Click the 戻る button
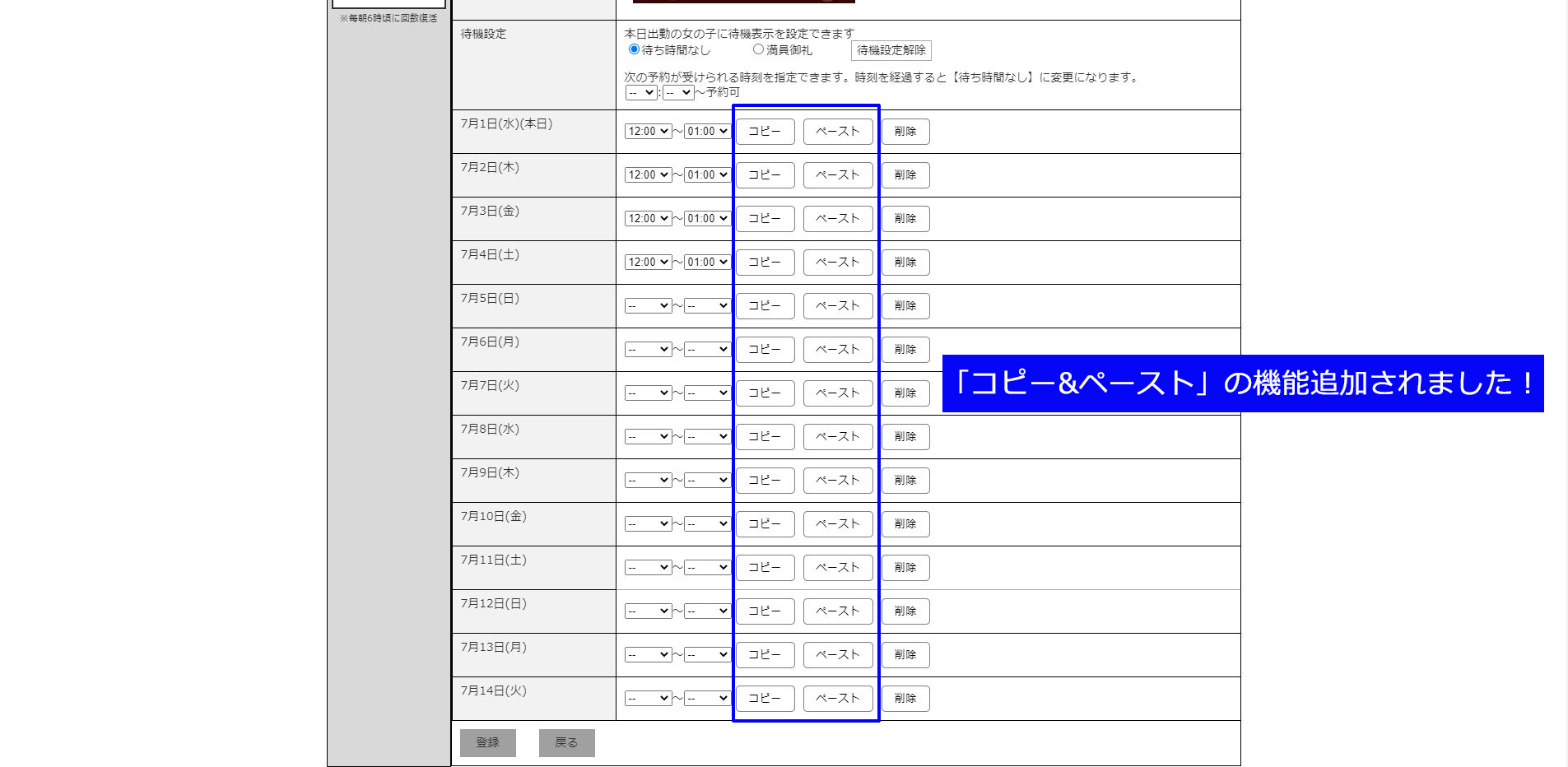 pyautogui.click(x=567, y=742)
